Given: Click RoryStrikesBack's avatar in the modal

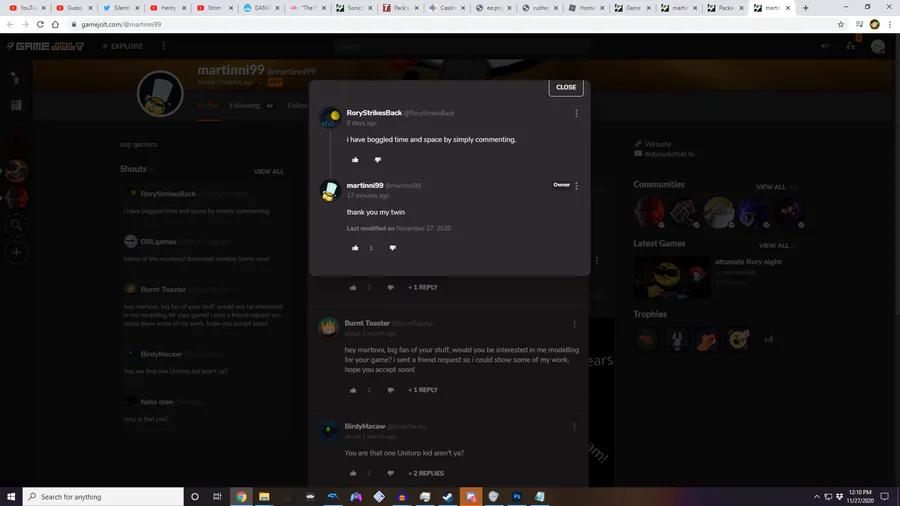Looking at the screenshot, I should point(330,118).
